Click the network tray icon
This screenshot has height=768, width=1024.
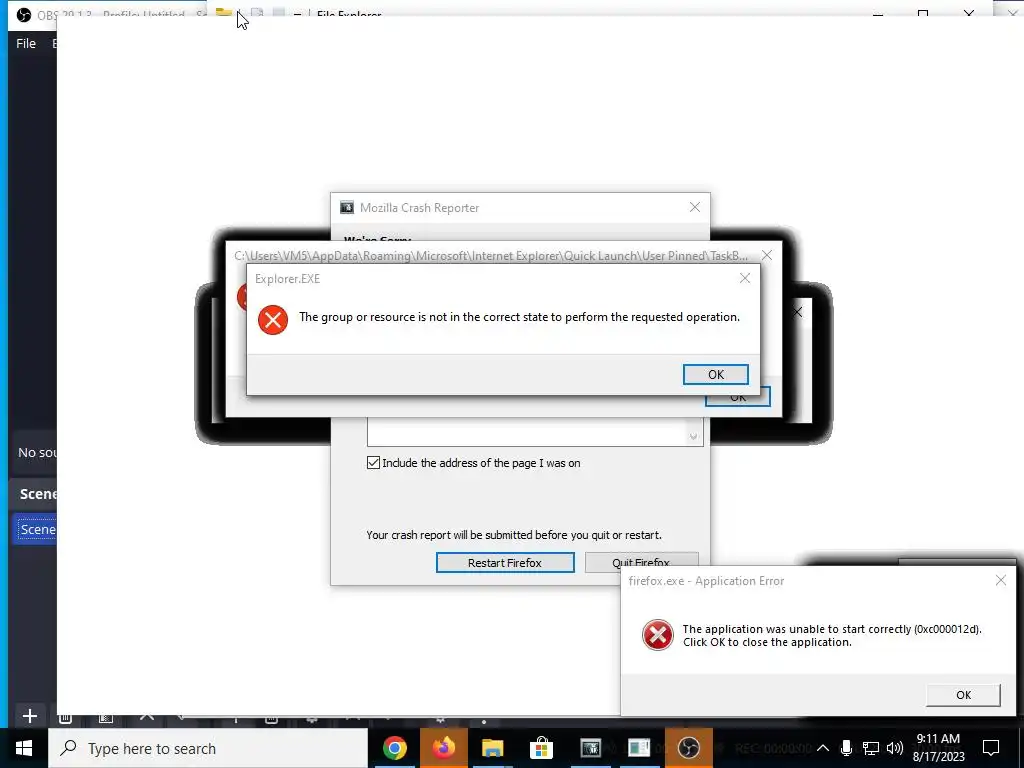[x=871, y=748]
